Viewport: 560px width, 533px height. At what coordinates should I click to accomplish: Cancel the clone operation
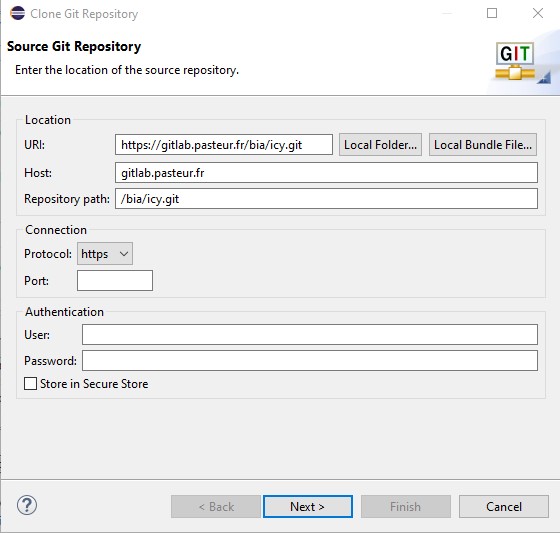click(504, 507)
